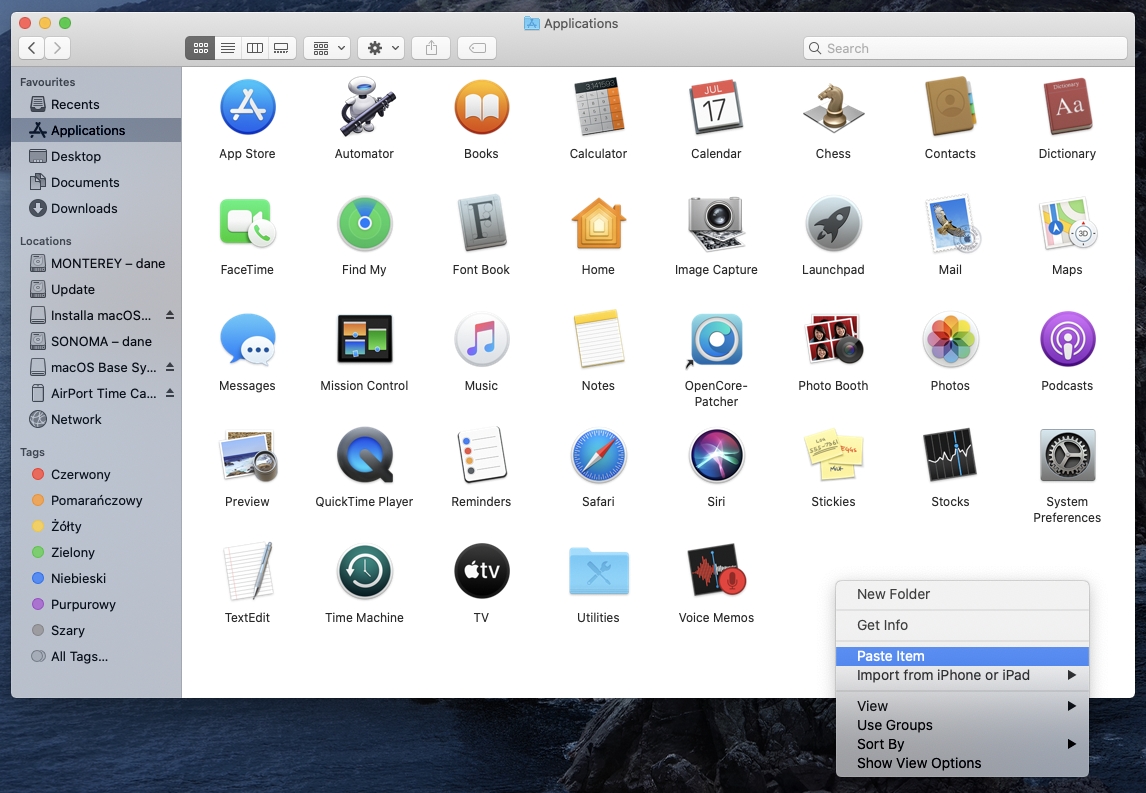Image resolution: width=1146 pixels, height=793 pixels.
Task: Select the Find My app icon
Action: 365,223
